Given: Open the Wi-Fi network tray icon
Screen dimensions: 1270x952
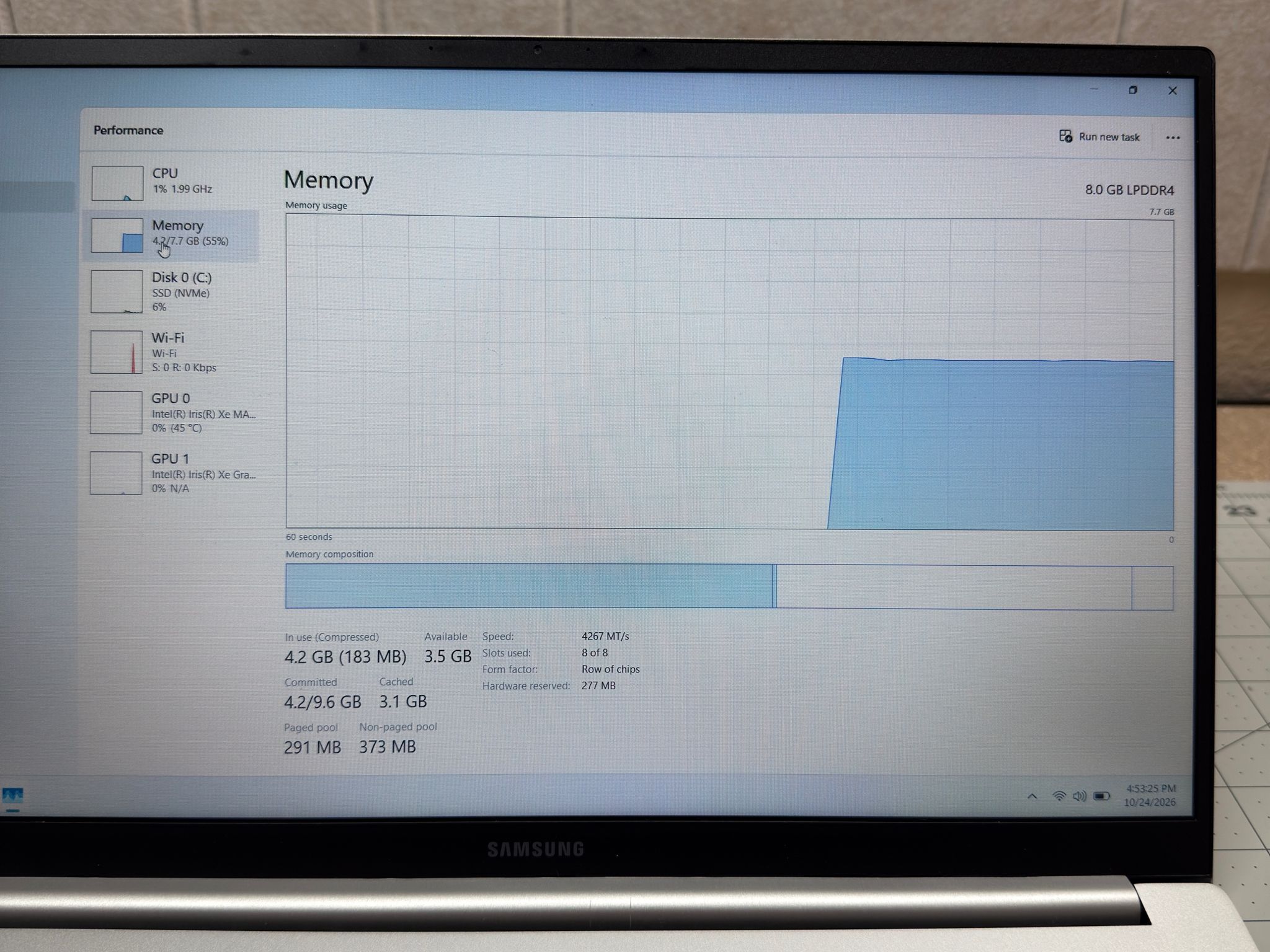Looking at the screenshot, I should coord(1059,796).
